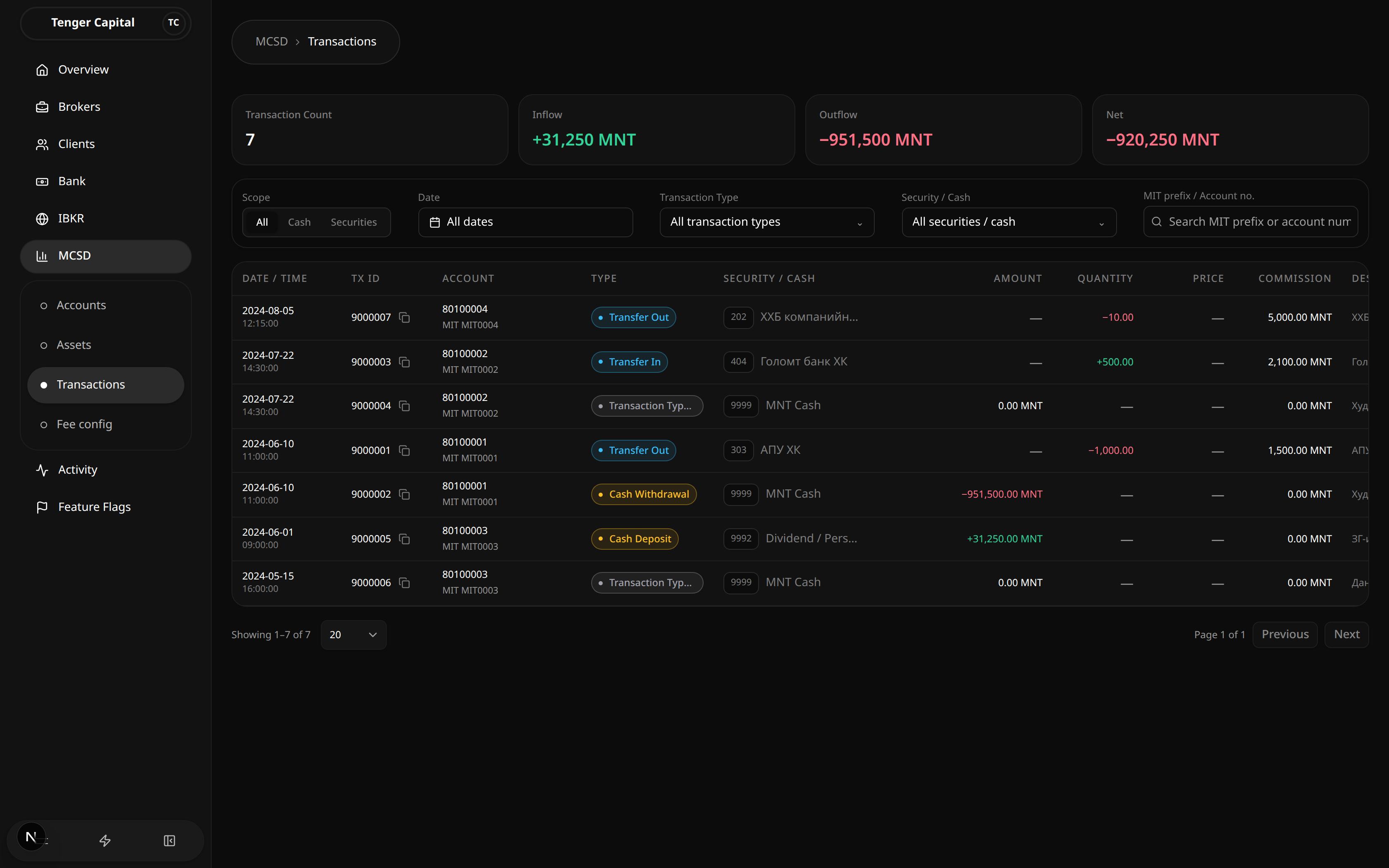
Task: Click the Transaction Typ... badge for 9000006
Action: 647,583
